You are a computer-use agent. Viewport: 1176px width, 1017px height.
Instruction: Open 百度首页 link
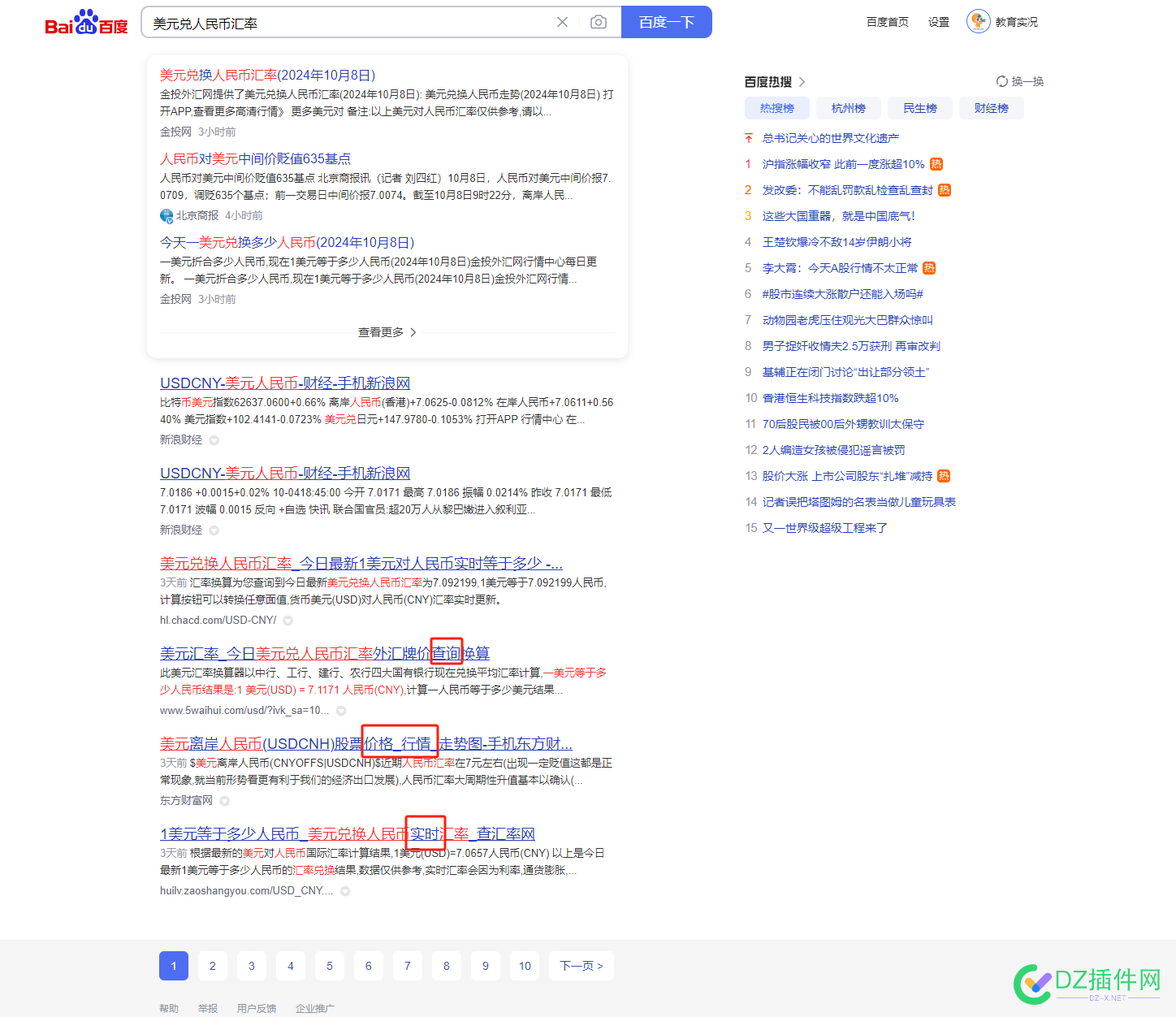(x=888, y=22)
